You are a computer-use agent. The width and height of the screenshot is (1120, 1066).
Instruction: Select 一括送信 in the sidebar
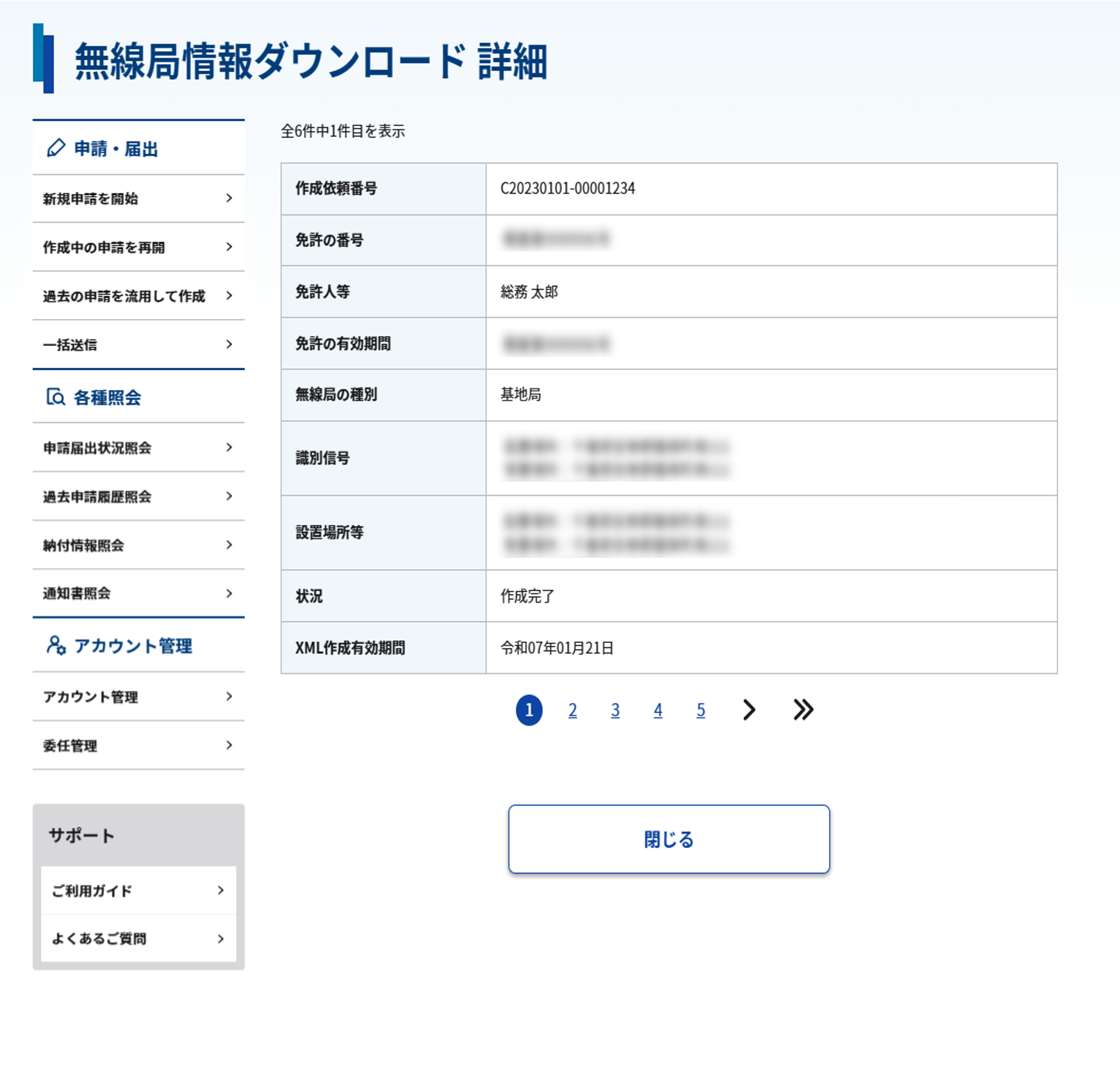point(139,344)
